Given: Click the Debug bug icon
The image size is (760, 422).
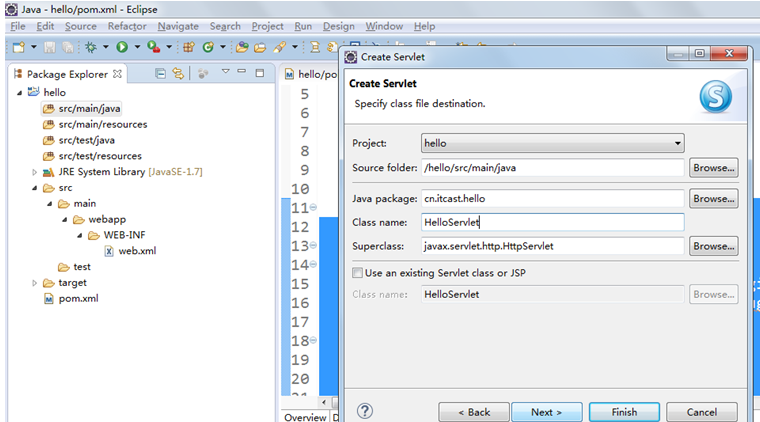Looking at the screenshot, I should (91, 47).
